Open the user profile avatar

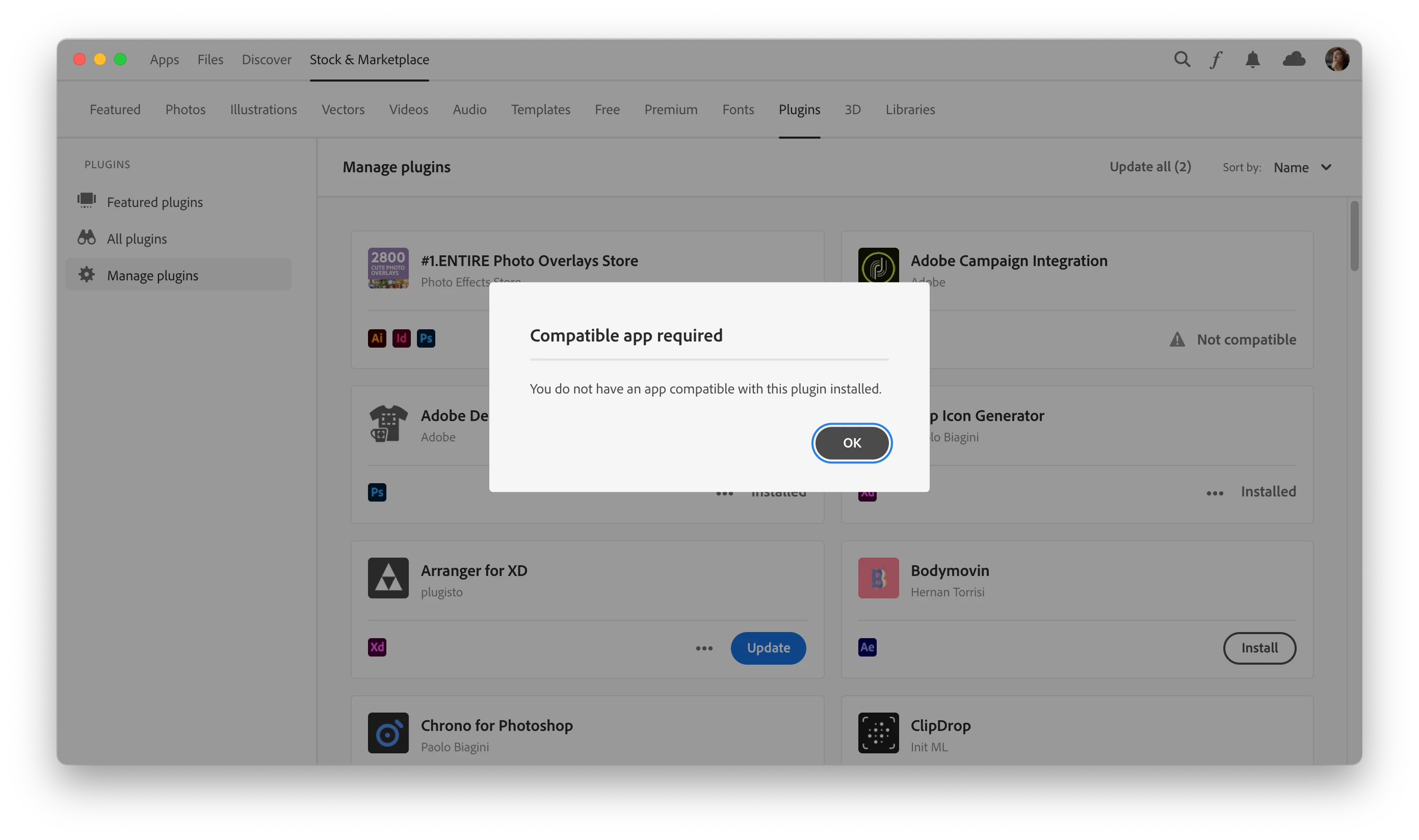tap(1336, 60)
